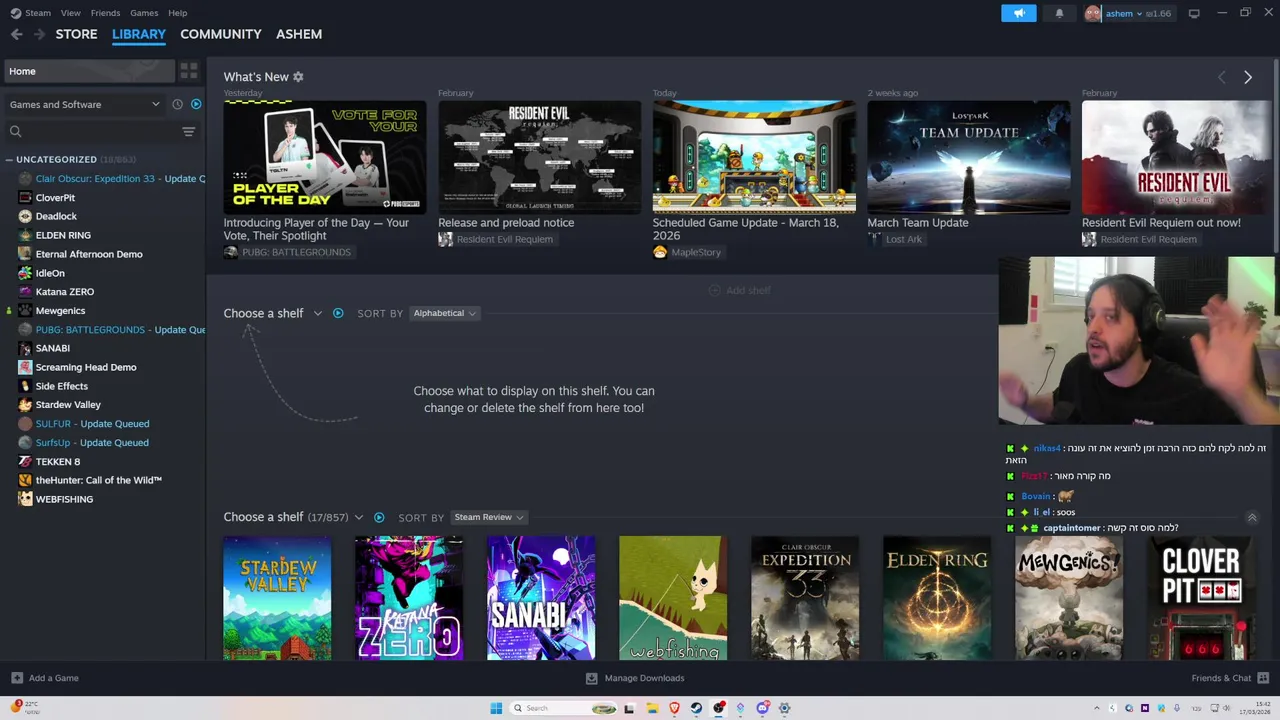The height and width of the screenshot is (720, 1280).
Task: Show previous What's New items with left arrow
Action: tap(1221, 77)
